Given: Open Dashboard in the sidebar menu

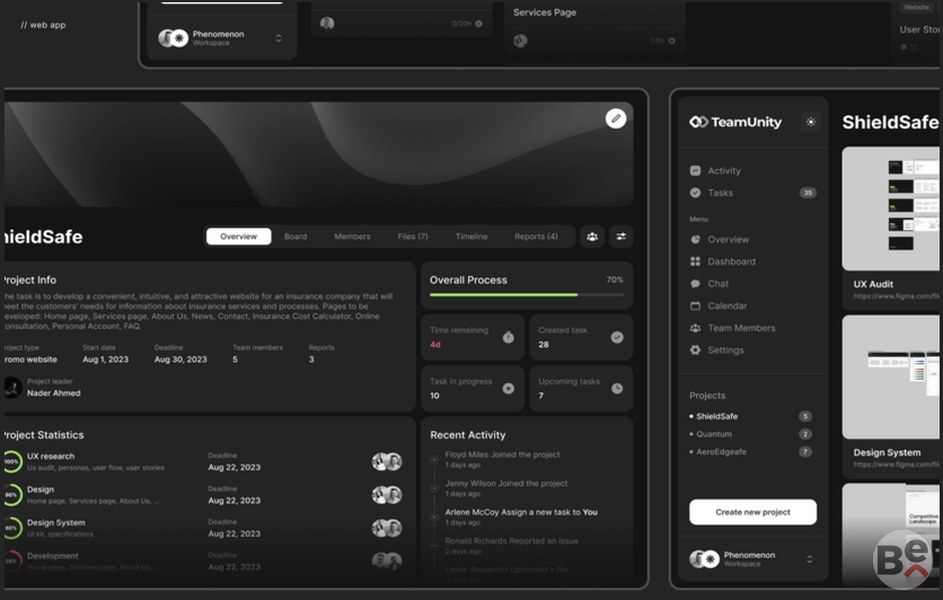Looking at the screenshot, I should [723, 262].
